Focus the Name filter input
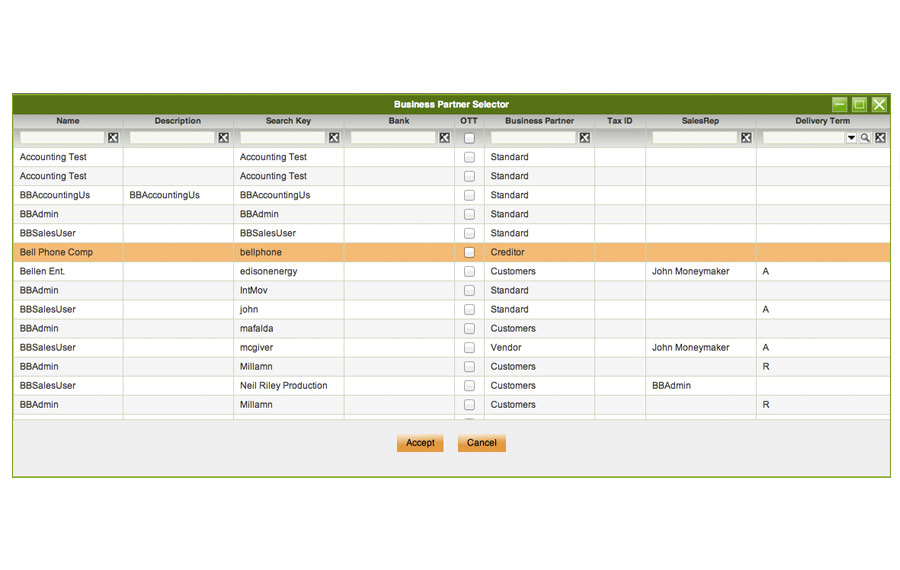Viewport: 900px width, 570px height. [62, 138]
